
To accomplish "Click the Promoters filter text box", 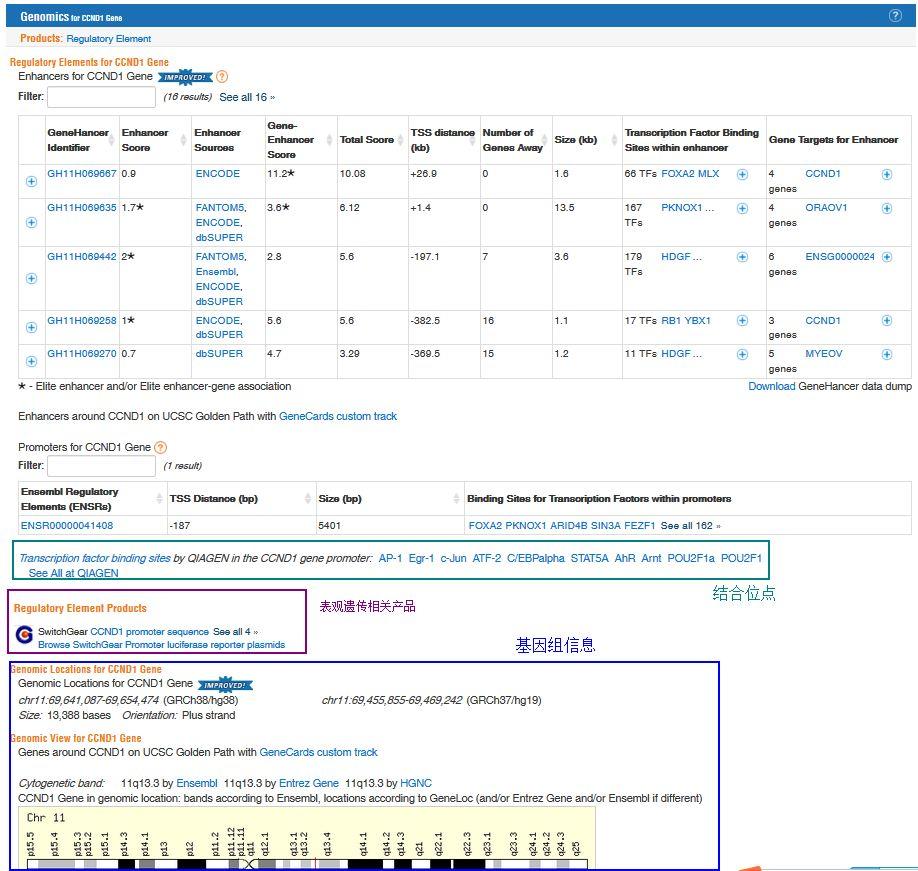I will 101,466.
